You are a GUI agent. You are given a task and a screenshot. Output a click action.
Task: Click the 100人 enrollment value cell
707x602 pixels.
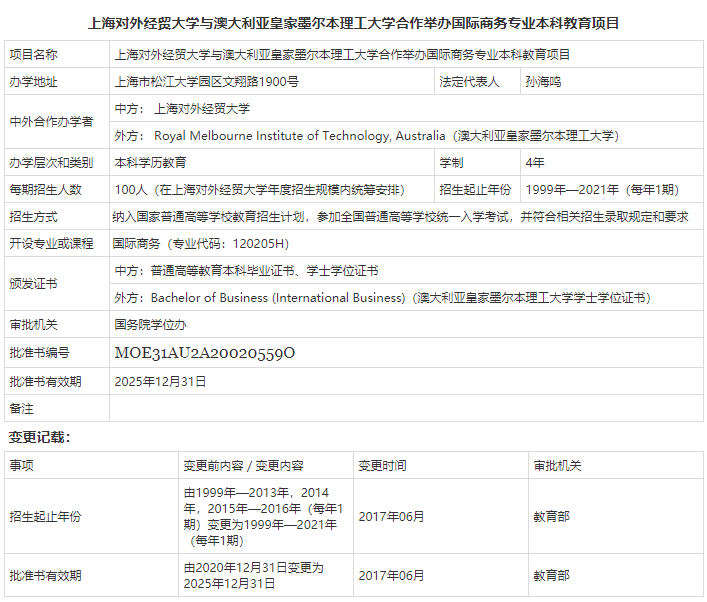pos(272,190)
